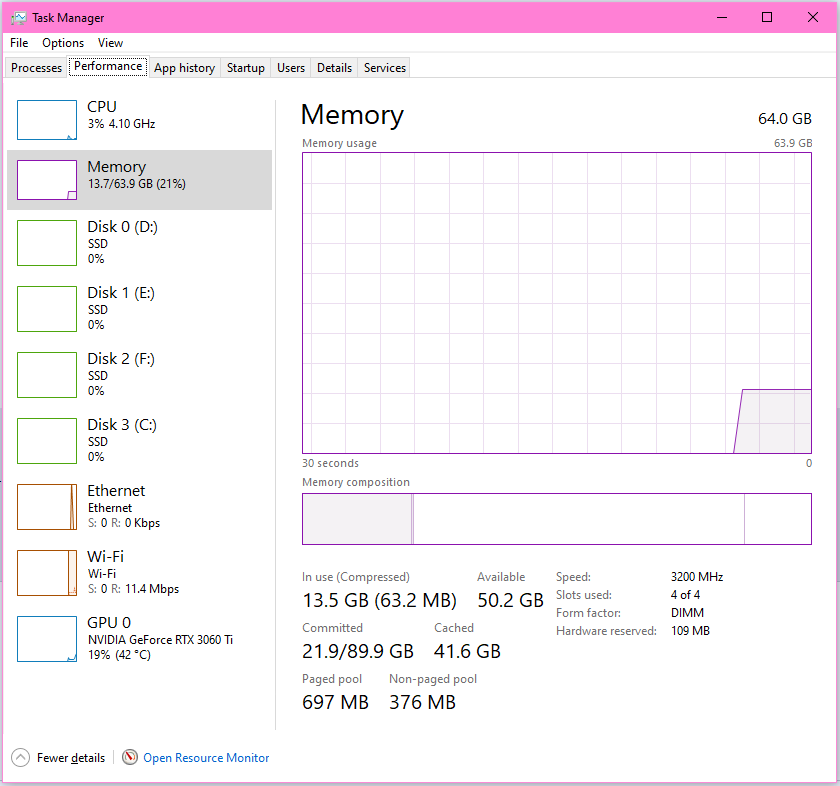Viewport: 840px width, 786px height.
Task: Select the Memory usage mini graph
Action: [x=47, y=180]
